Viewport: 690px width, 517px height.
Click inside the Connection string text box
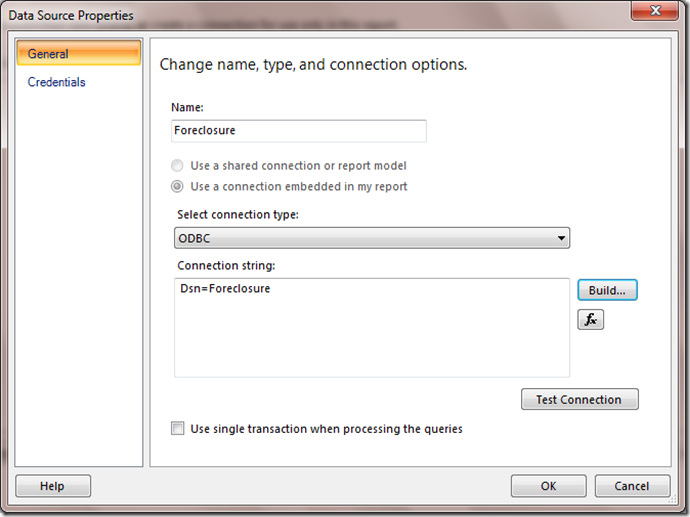pos(372,327)
